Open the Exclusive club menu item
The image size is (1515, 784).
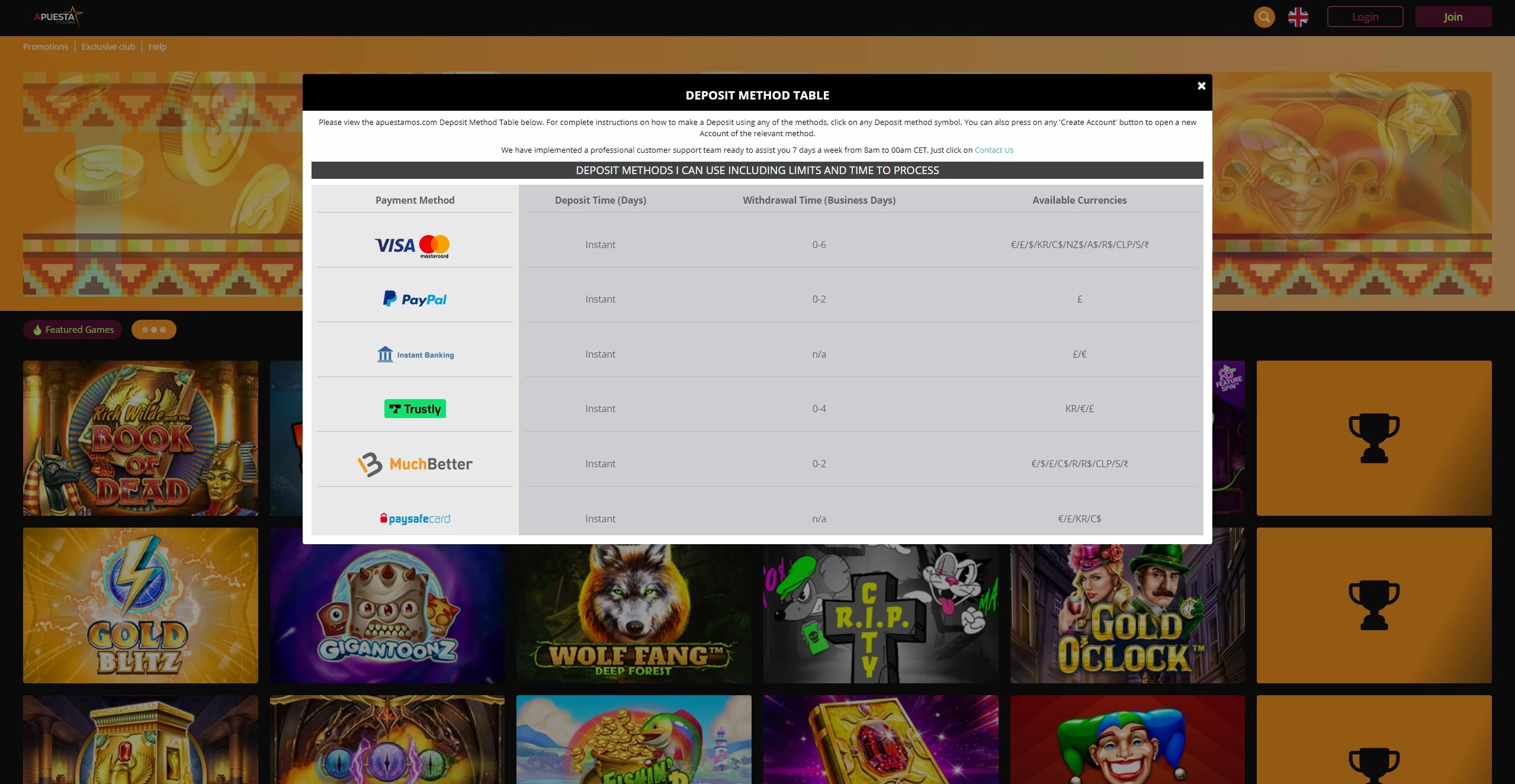(108, 47)
